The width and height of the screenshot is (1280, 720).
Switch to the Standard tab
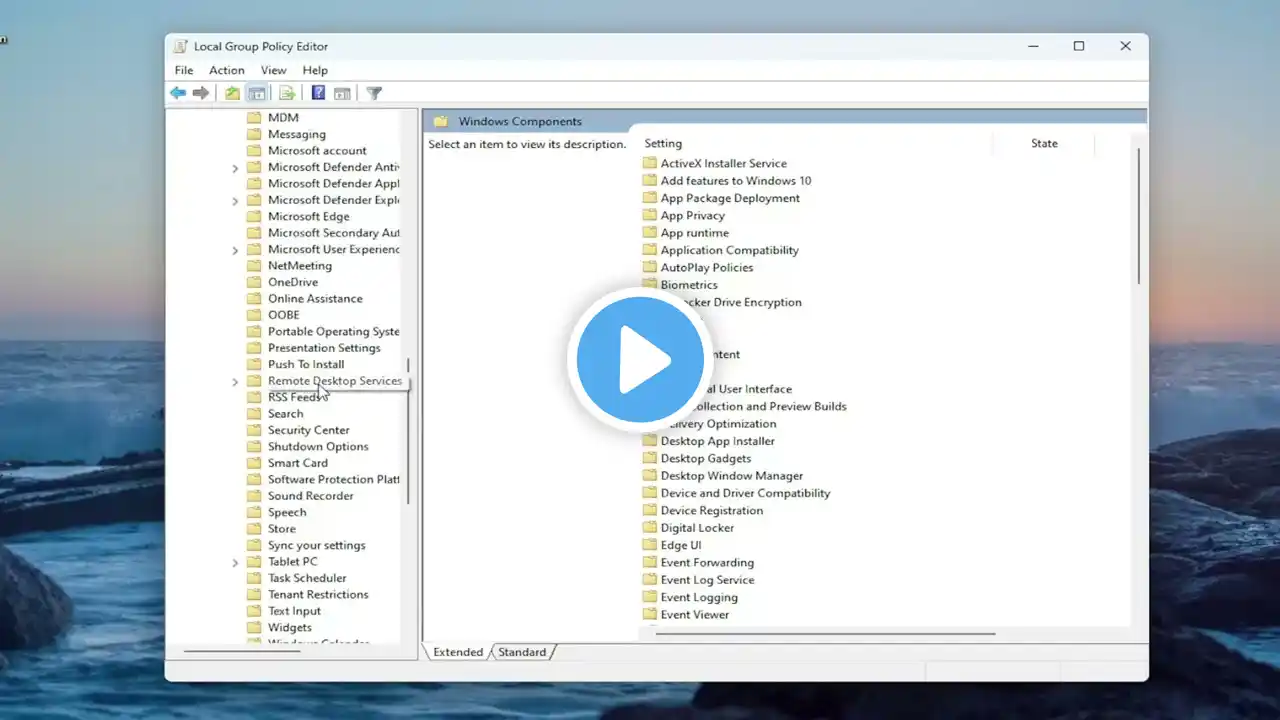[x=522, y=652]
